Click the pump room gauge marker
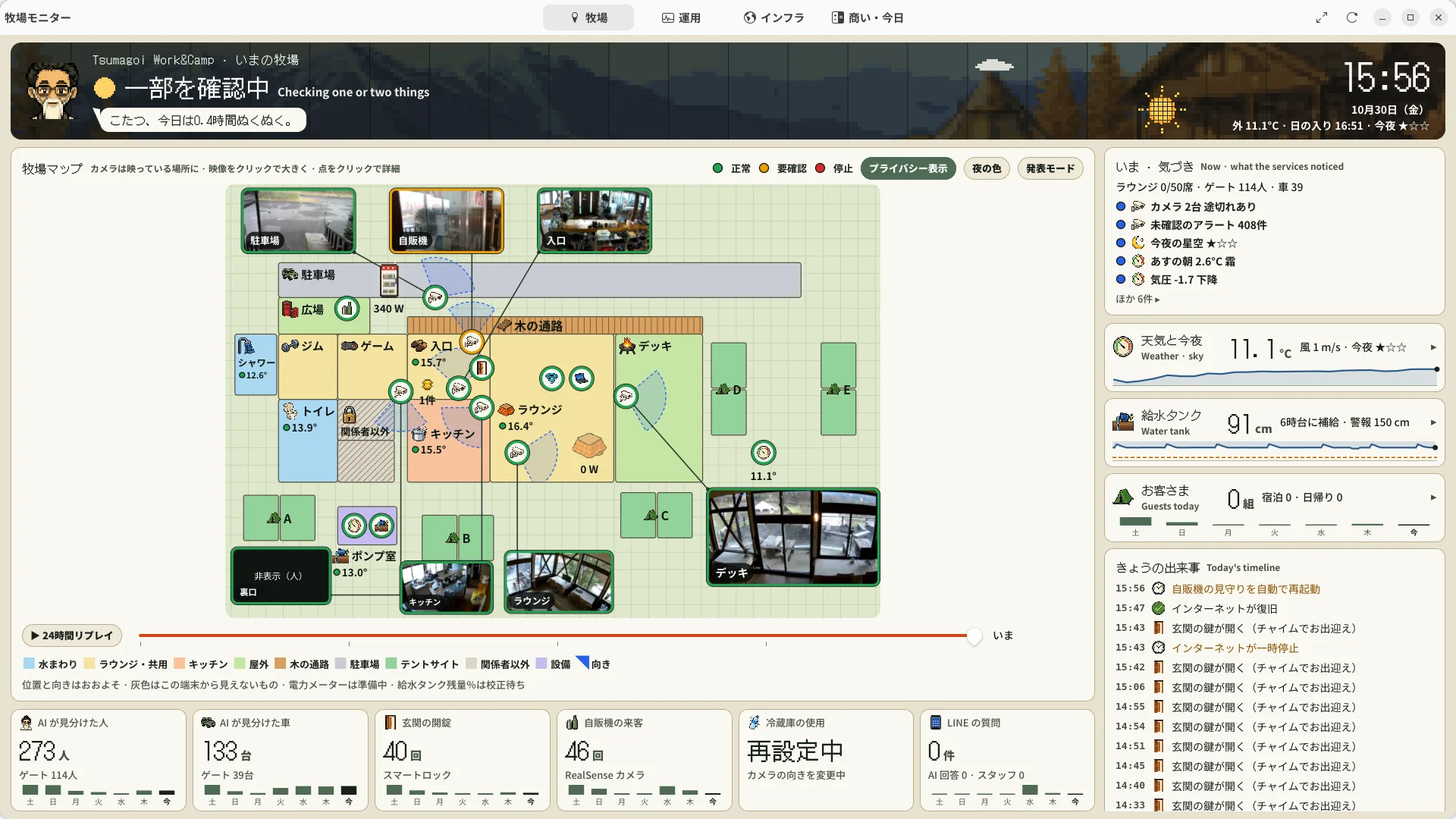 [354, 526]
